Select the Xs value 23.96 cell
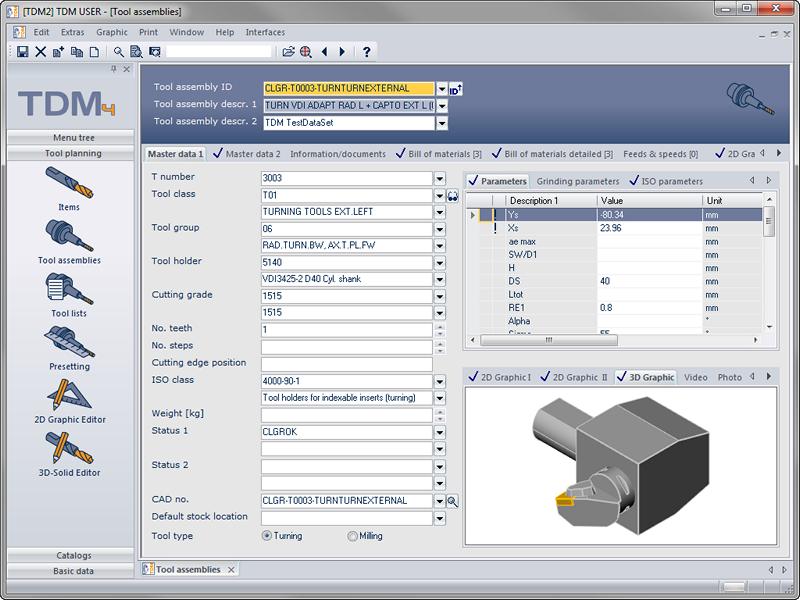The height and width of the screenshot is (600, 800). click(649, 228)
